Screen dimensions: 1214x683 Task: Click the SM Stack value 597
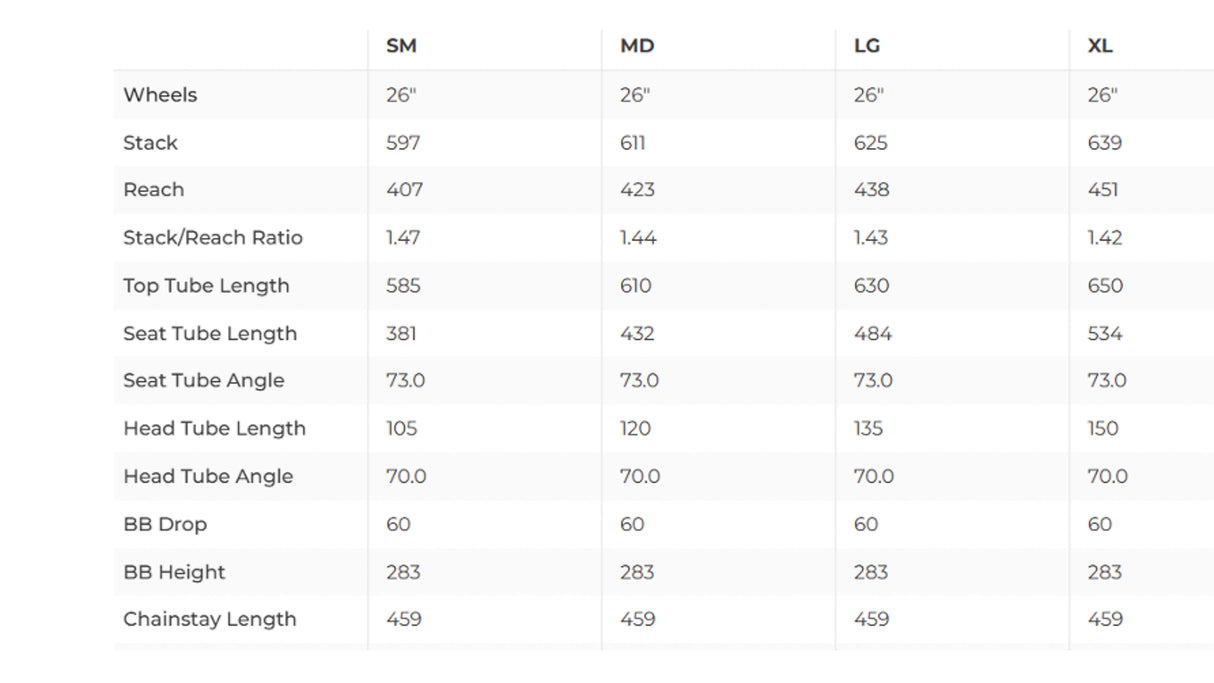coord(403,143)
